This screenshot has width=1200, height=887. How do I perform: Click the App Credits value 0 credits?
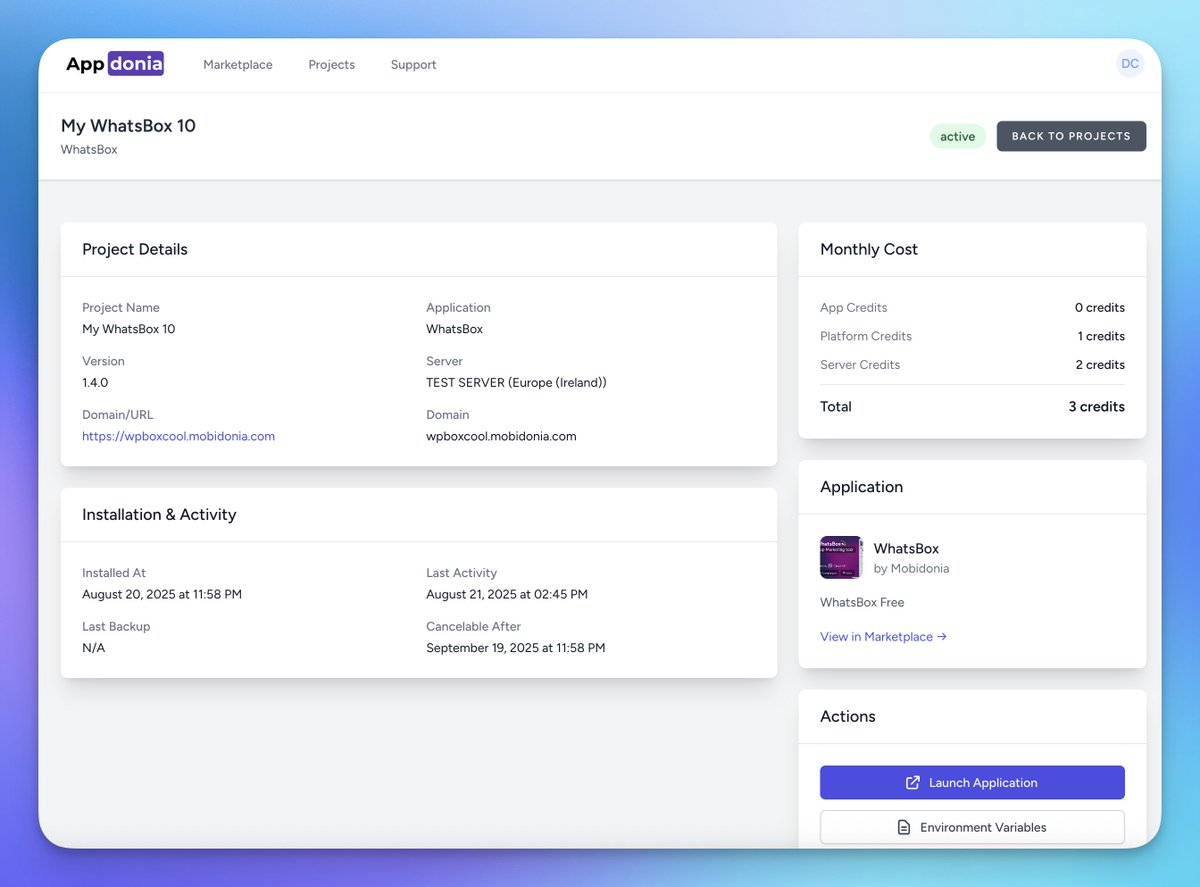1100,308
